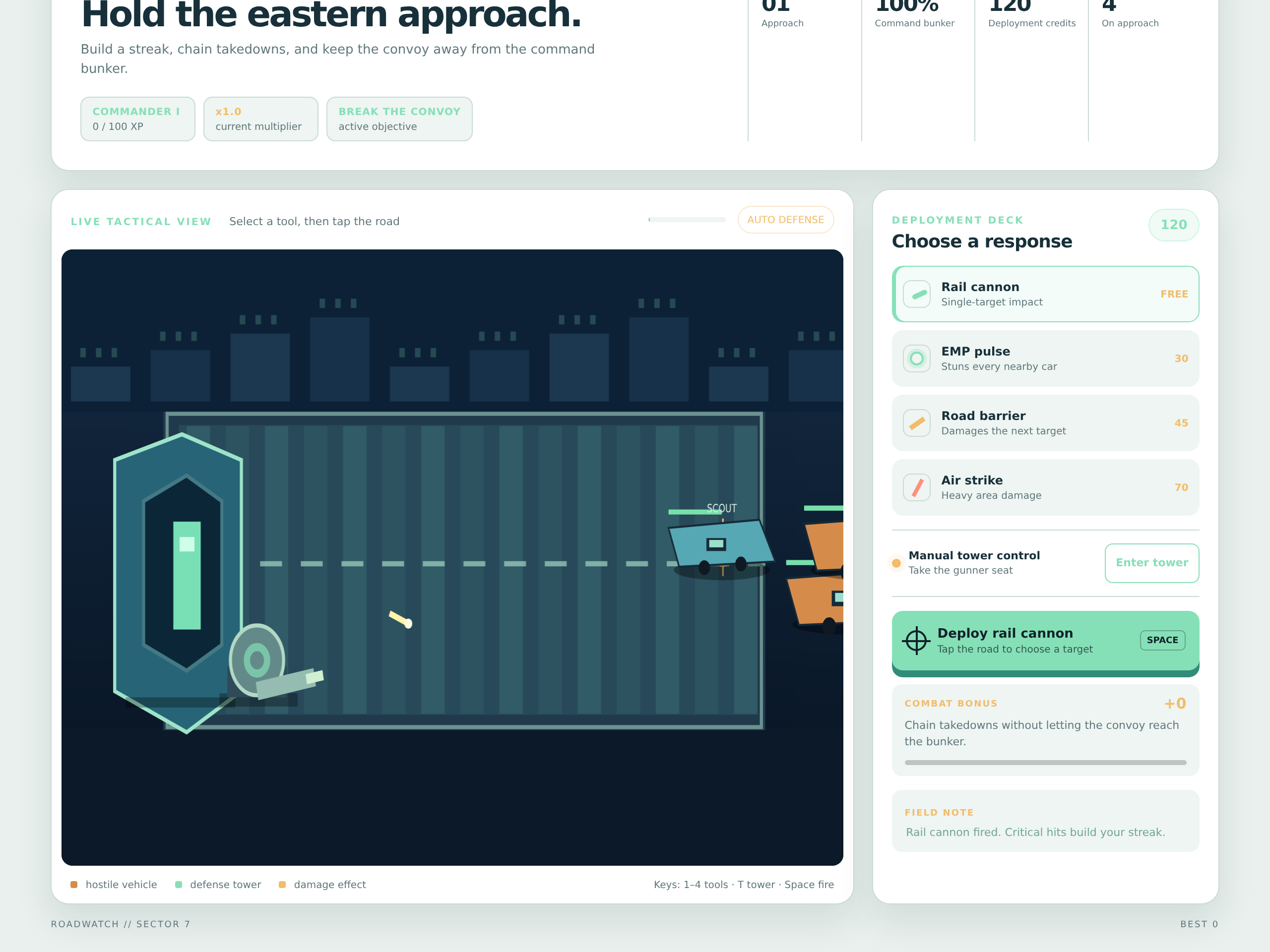Click the 45 cost on Road barrier

[1181, 423]
